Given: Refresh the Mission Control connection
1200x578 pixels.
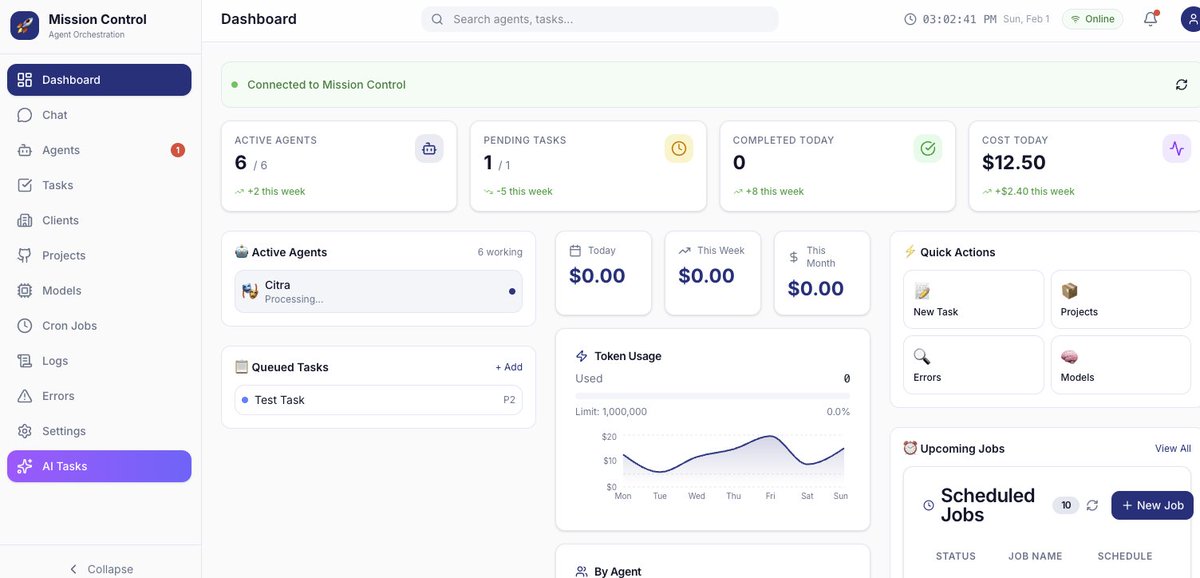Looking at the screenshot, I should click(1181, 85).
